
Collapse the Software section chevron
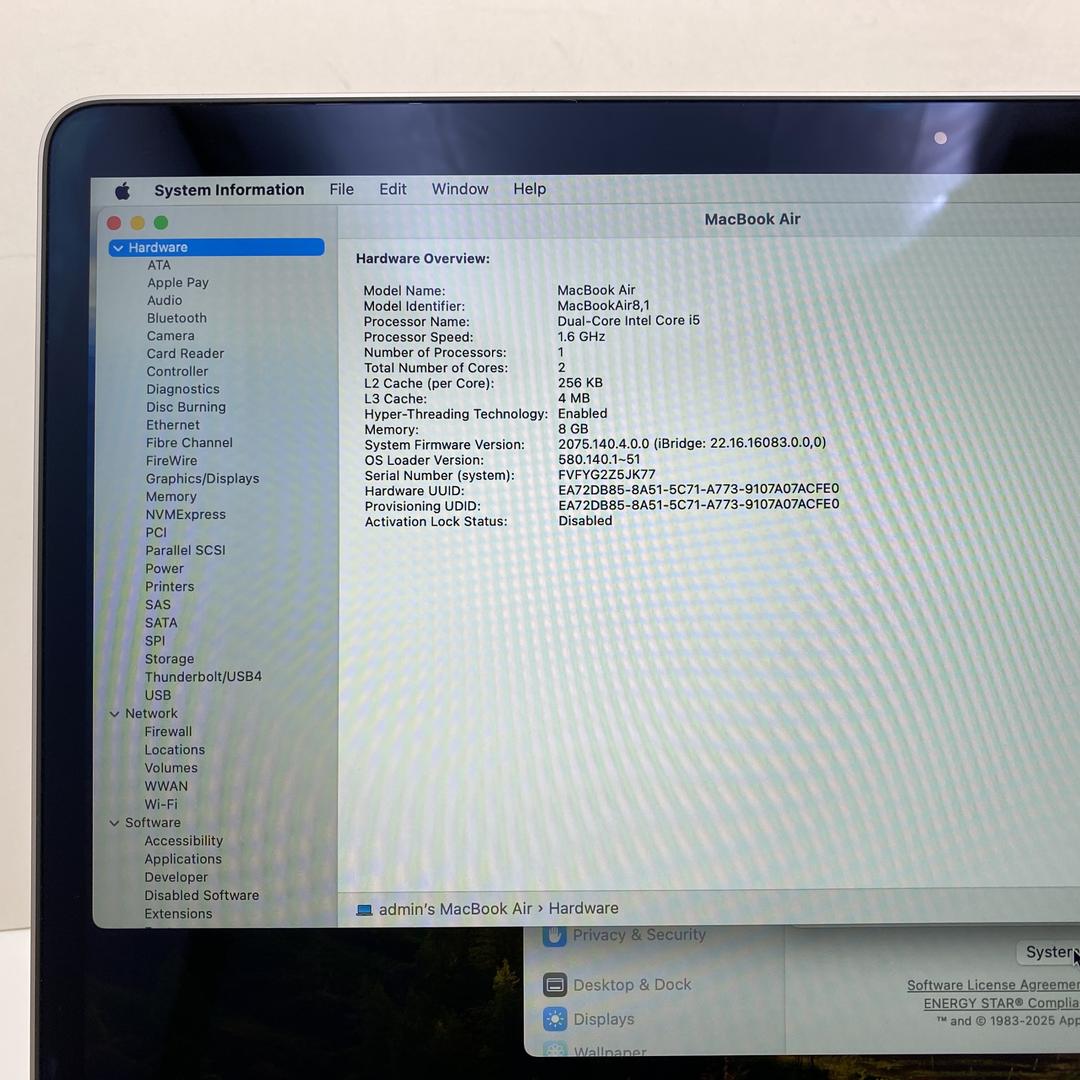pyautogui.click(x=114, y=823)
